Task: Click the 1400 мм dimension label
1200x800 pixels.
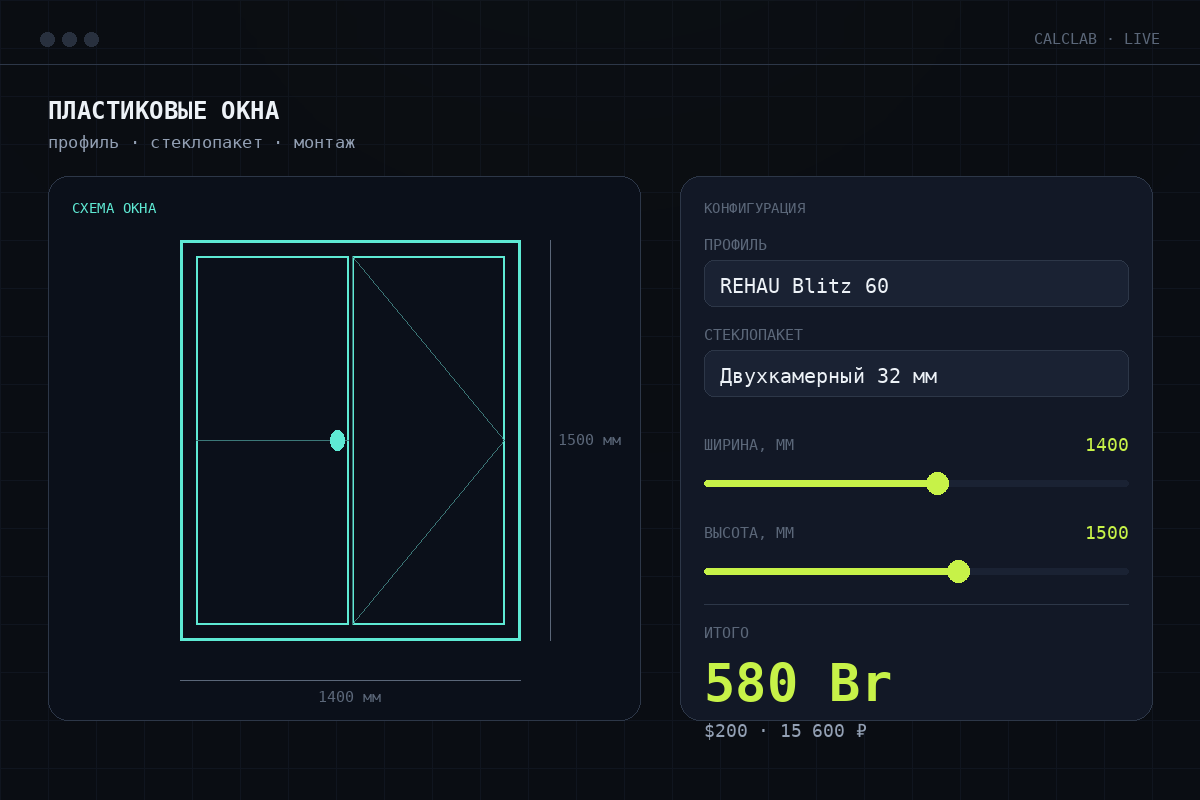Action: coord(349,697)
